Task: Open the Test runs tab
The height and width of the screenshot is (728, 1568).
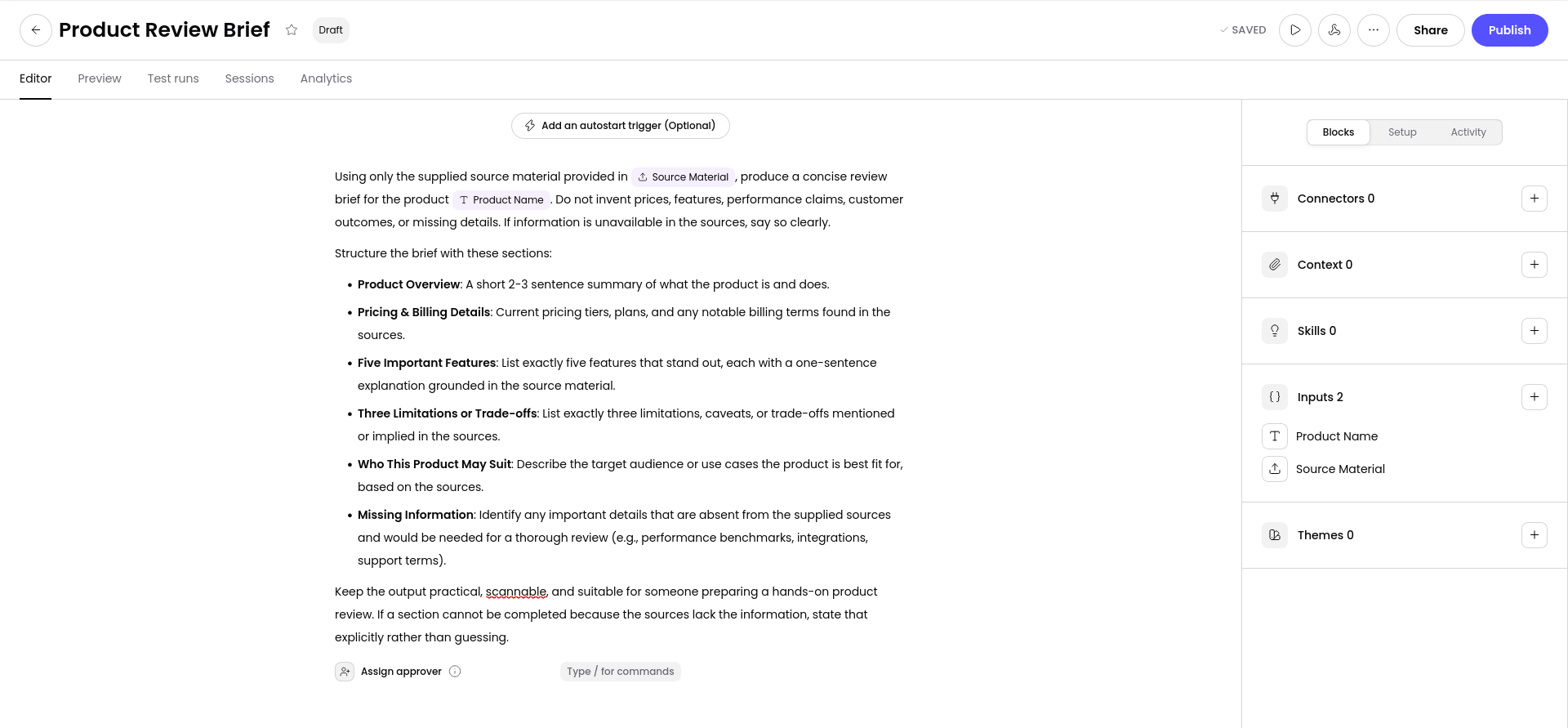Action: tap(173, 78)
